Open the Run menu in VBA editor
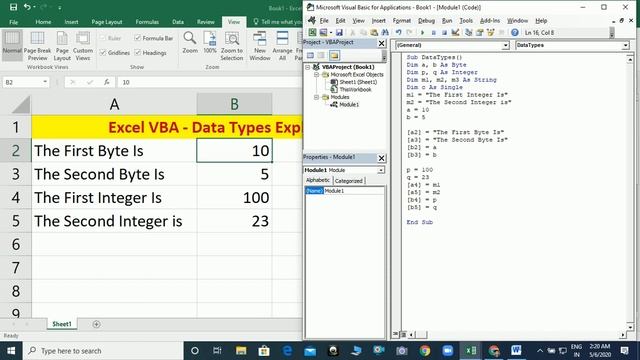The image size is (640, 360). click(447, 20)
